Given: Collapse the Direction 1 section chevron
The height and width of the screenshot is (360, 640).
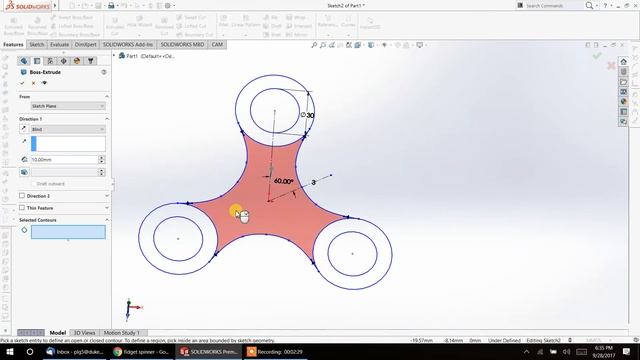Looking at the screenshot, I should 107,119.
